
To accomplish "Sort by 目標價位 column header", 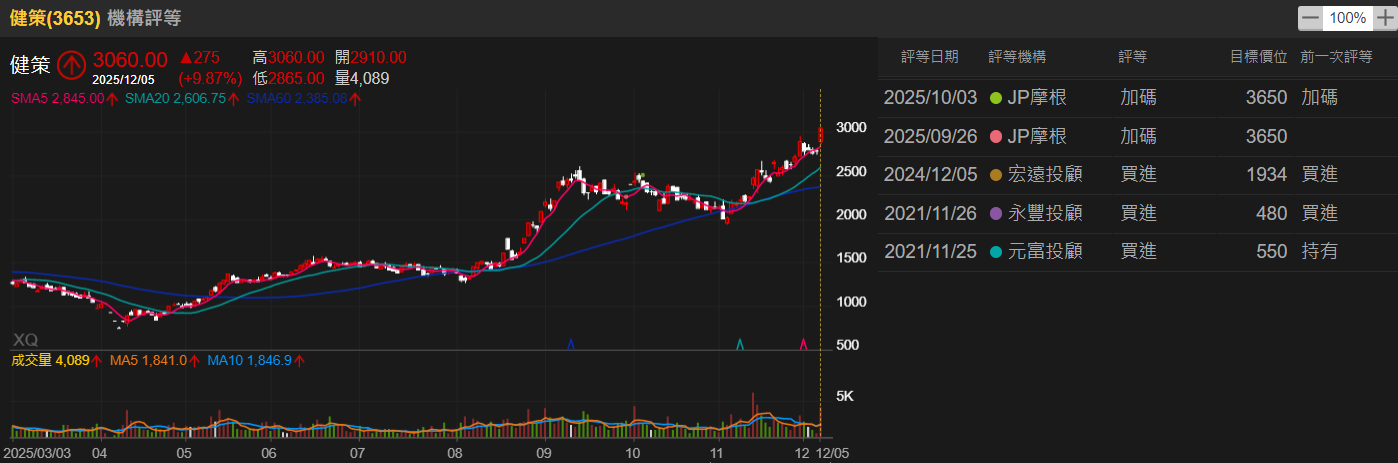I will (x=1258, y=57).
